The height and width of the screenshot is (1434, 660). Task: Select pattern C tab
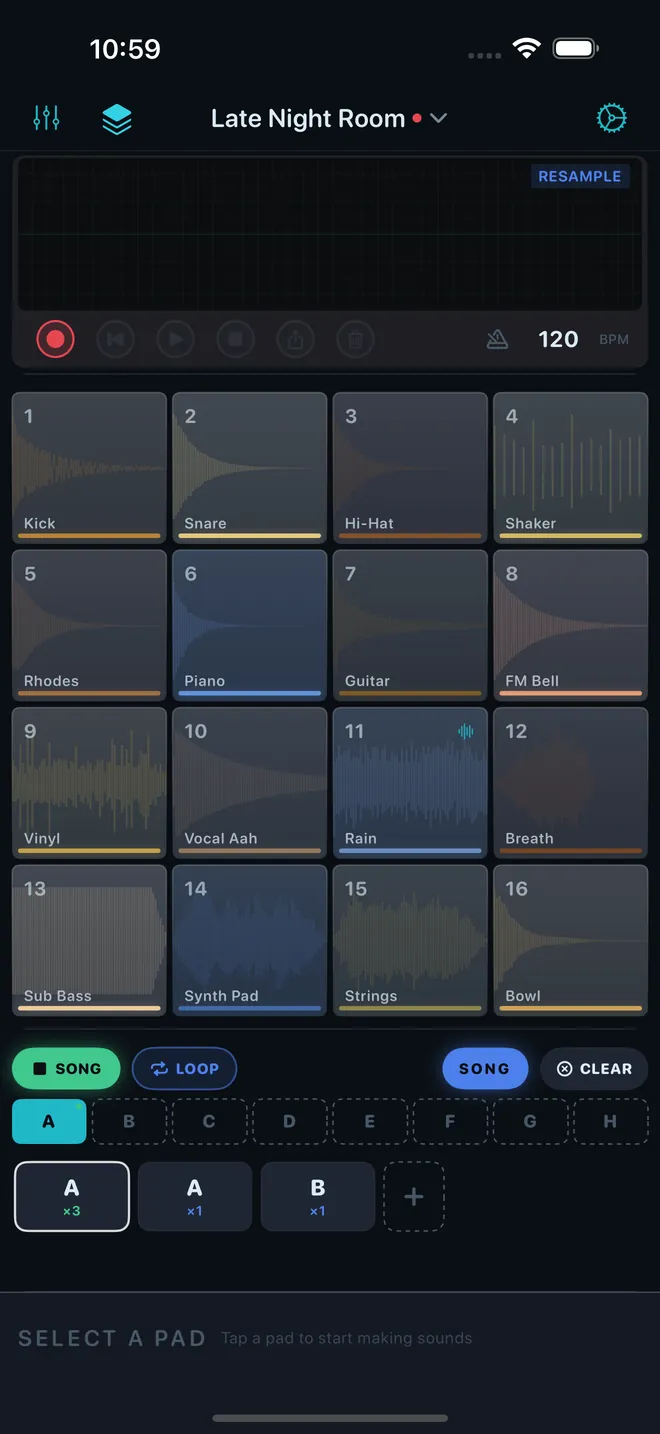[x=209, y=1121]
